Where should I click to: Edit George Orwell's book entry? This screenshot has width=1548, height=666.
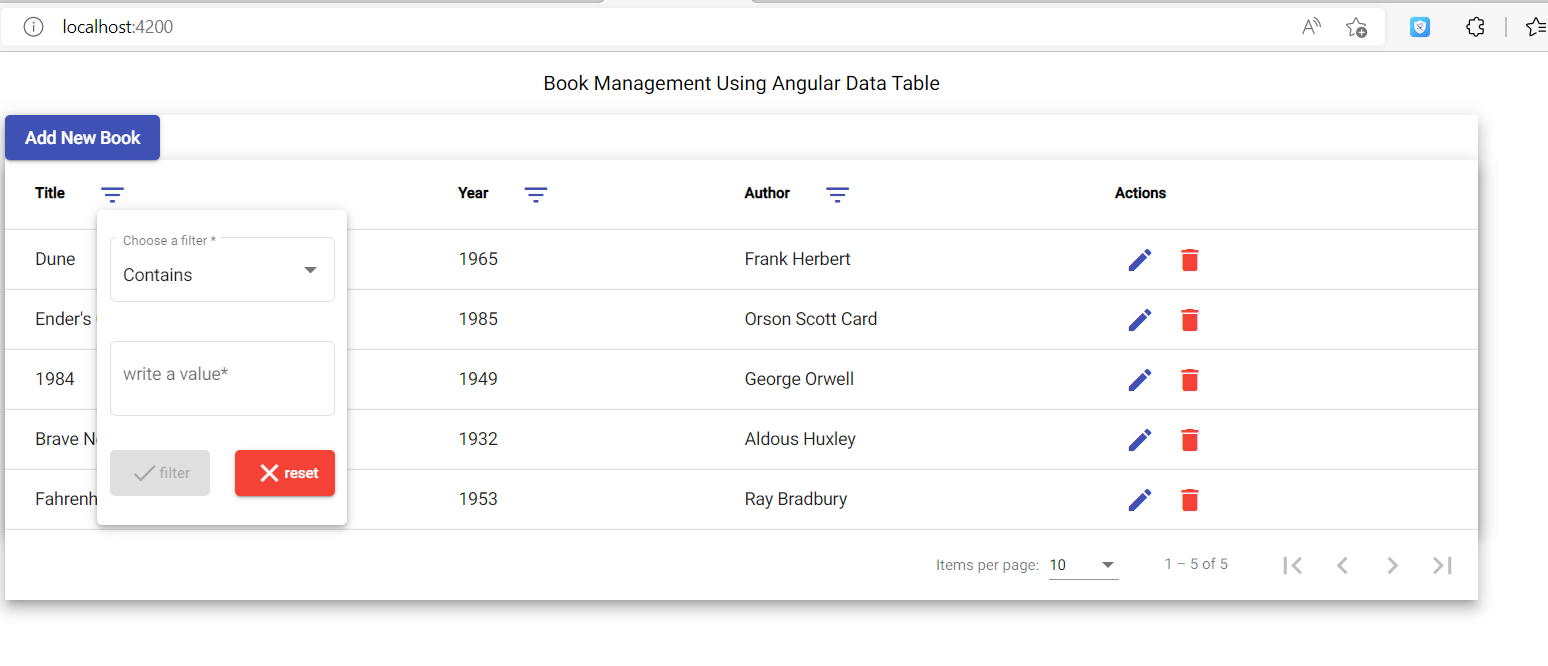(1139, 379)
